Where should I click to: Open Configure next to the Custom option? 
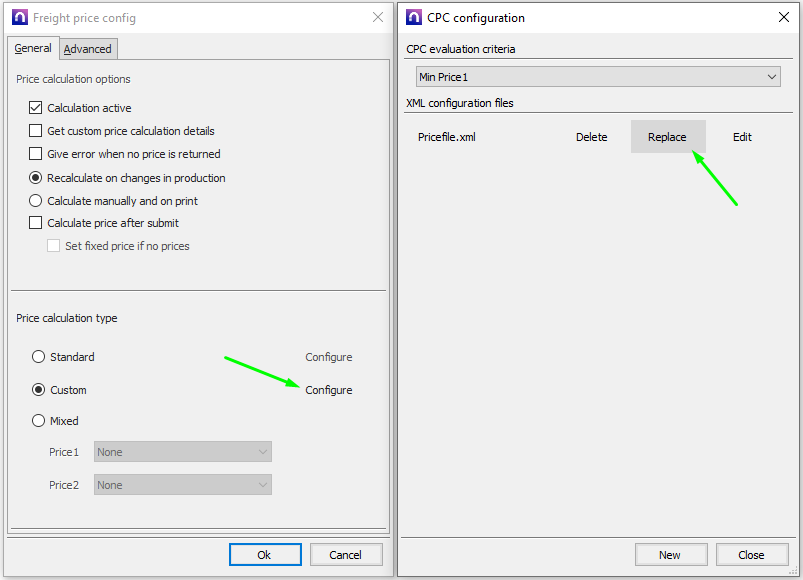(328, 390)
